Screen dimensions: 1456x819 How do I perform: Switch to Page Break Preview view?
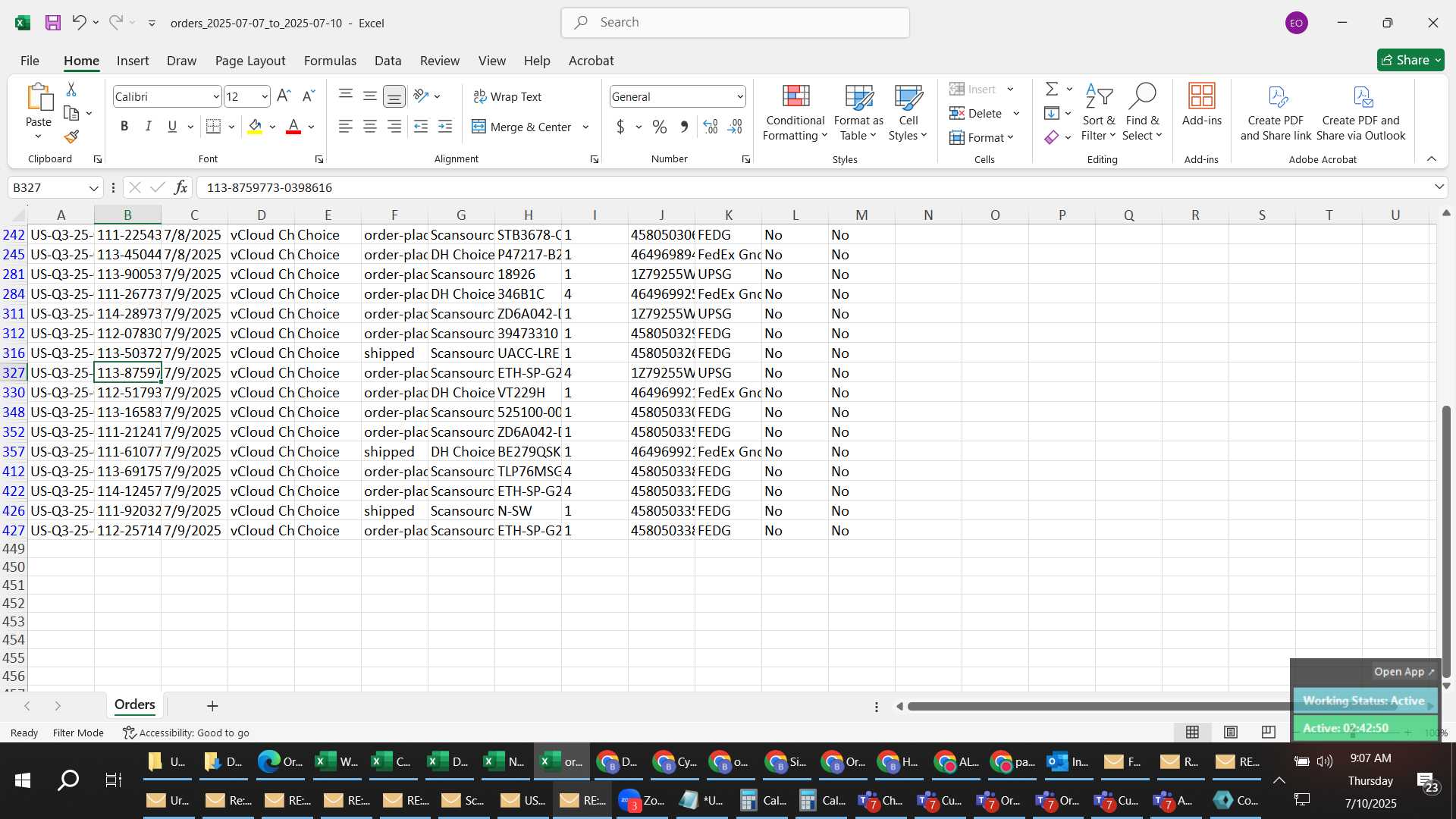(1268, 732)
